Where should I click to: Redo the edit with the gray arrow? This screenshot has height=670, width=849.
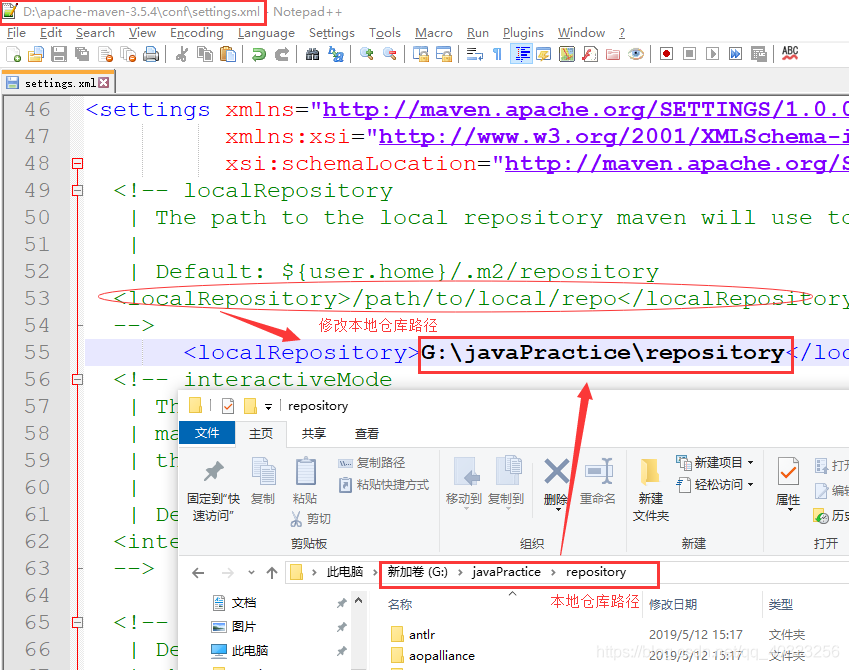click(x=282, y=54)
